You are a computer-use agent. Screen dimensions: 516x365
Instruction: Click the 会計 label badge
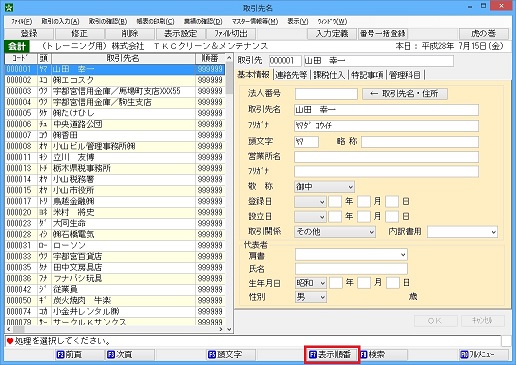coord(17,46)
